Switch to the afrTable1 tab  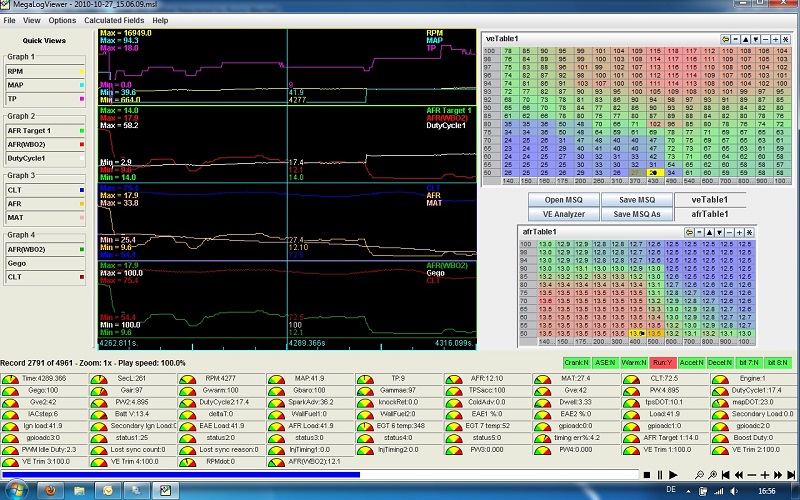(x=708, y=213)
